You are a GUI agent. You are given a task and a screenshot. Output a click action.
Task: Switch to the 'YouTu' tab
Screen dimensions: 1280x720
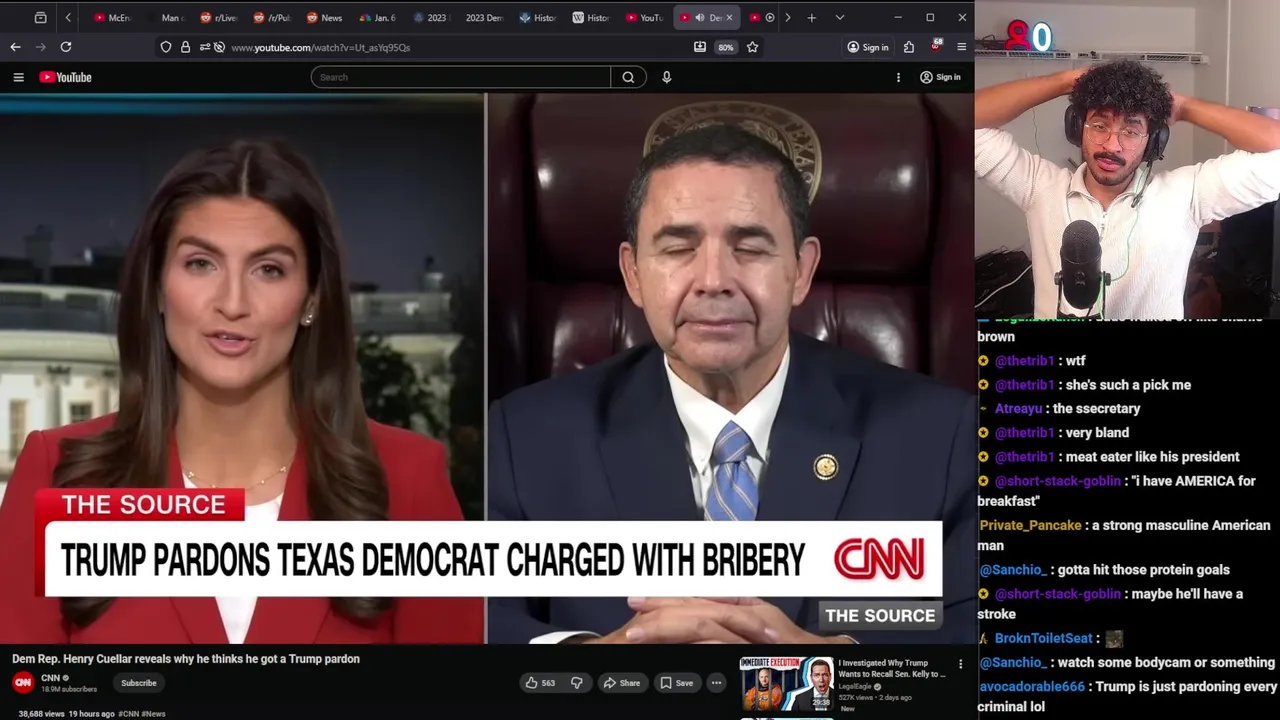[x=643, y=17]
